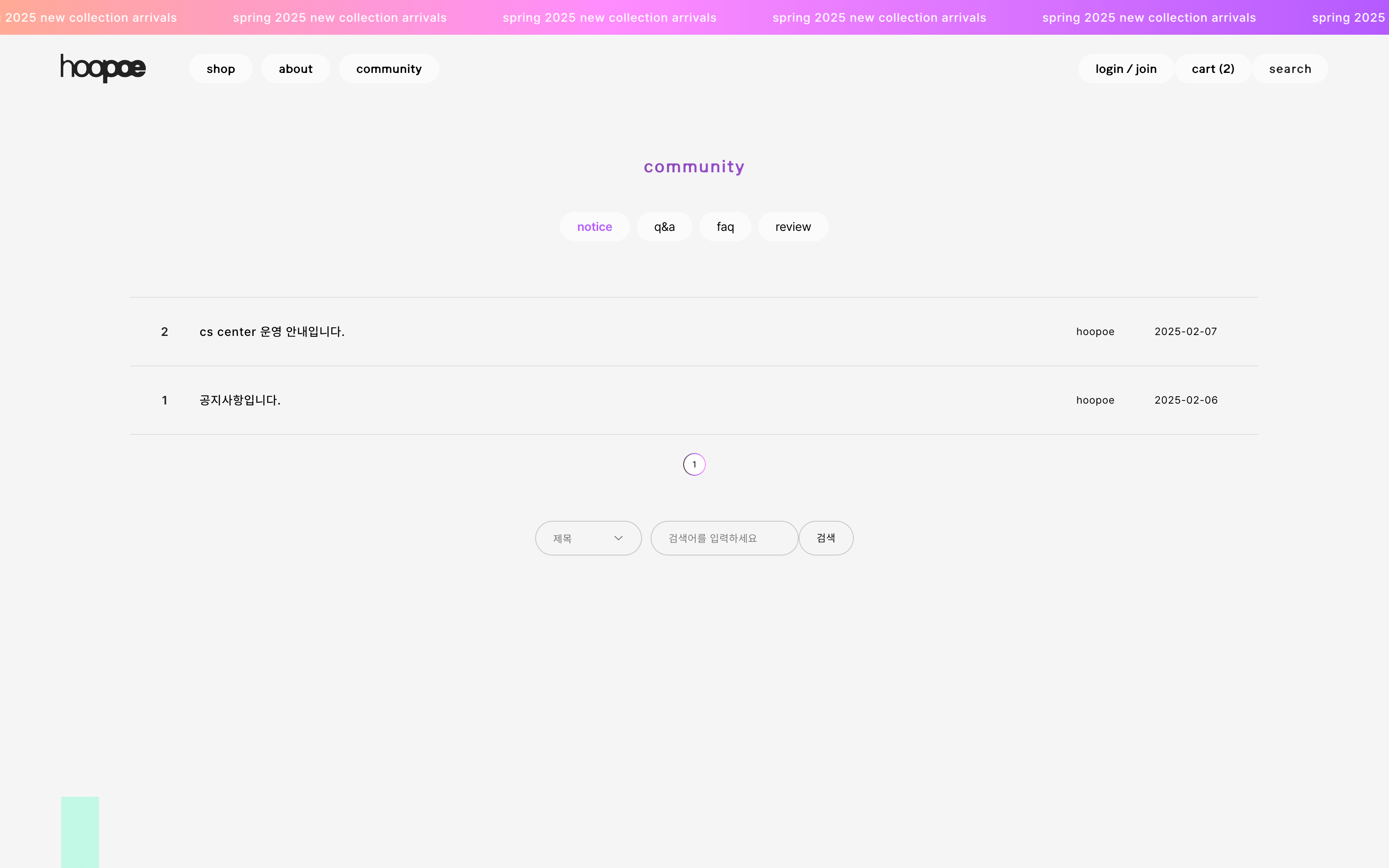Click page number 1 in pagination
Image resolution: width=1389 pixels, height=868 pixels.
point(694,464)
